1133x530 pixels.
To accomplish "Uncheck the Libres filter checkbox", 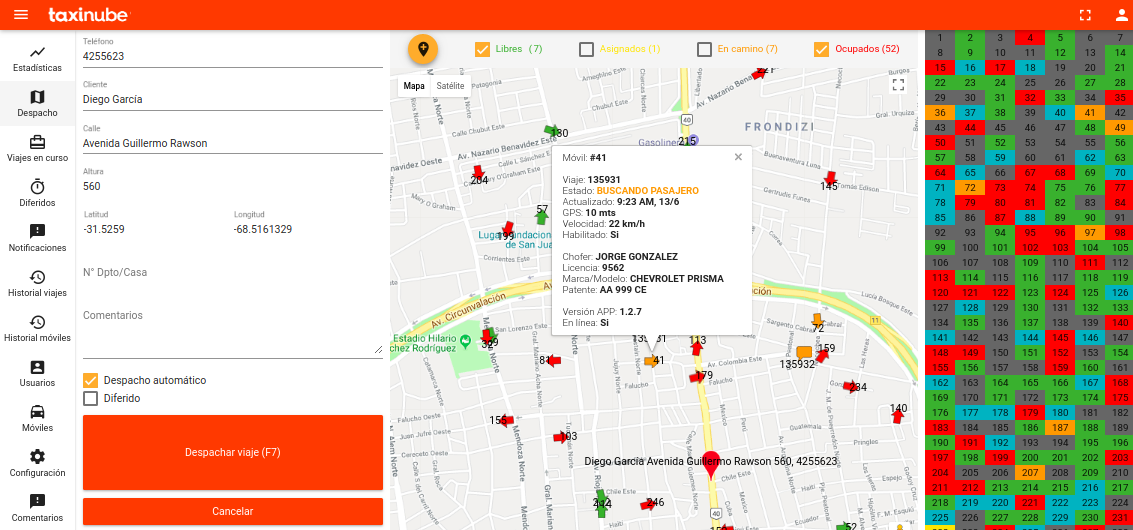I will coord(482,49).
